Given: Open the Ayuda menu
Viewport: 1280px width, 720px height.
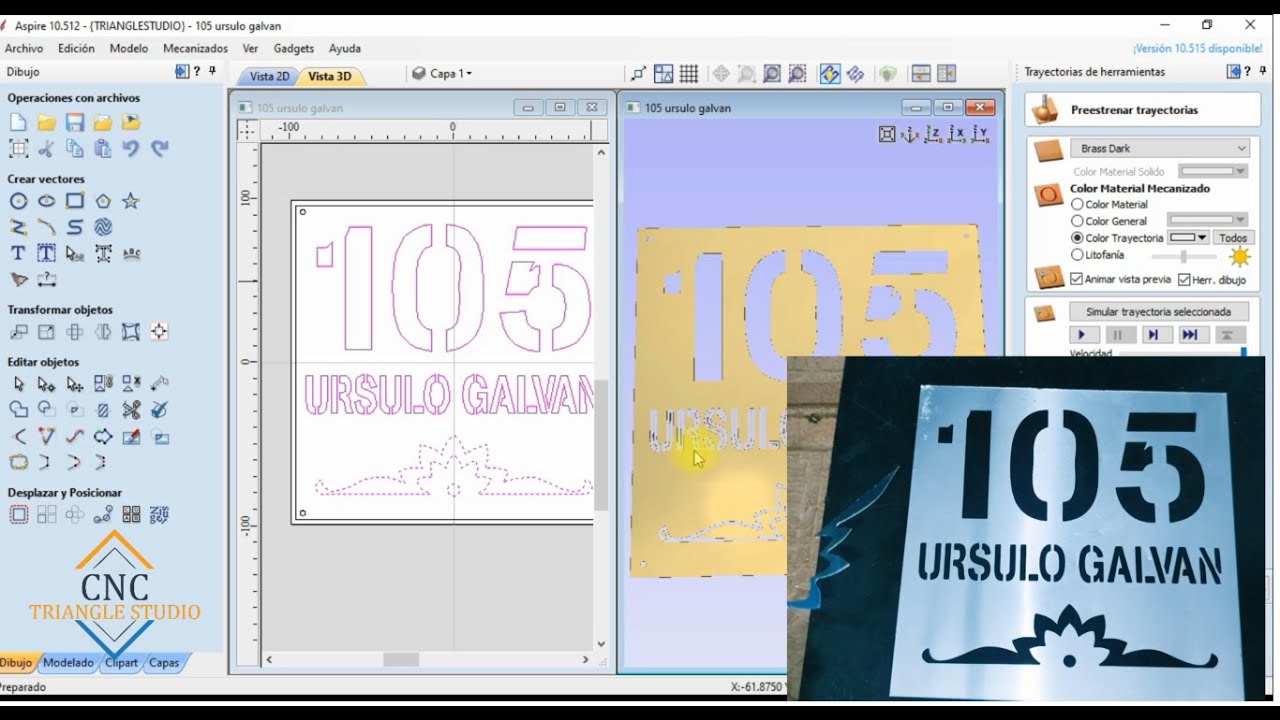Looking at the screenshot, I should point(345,48).
